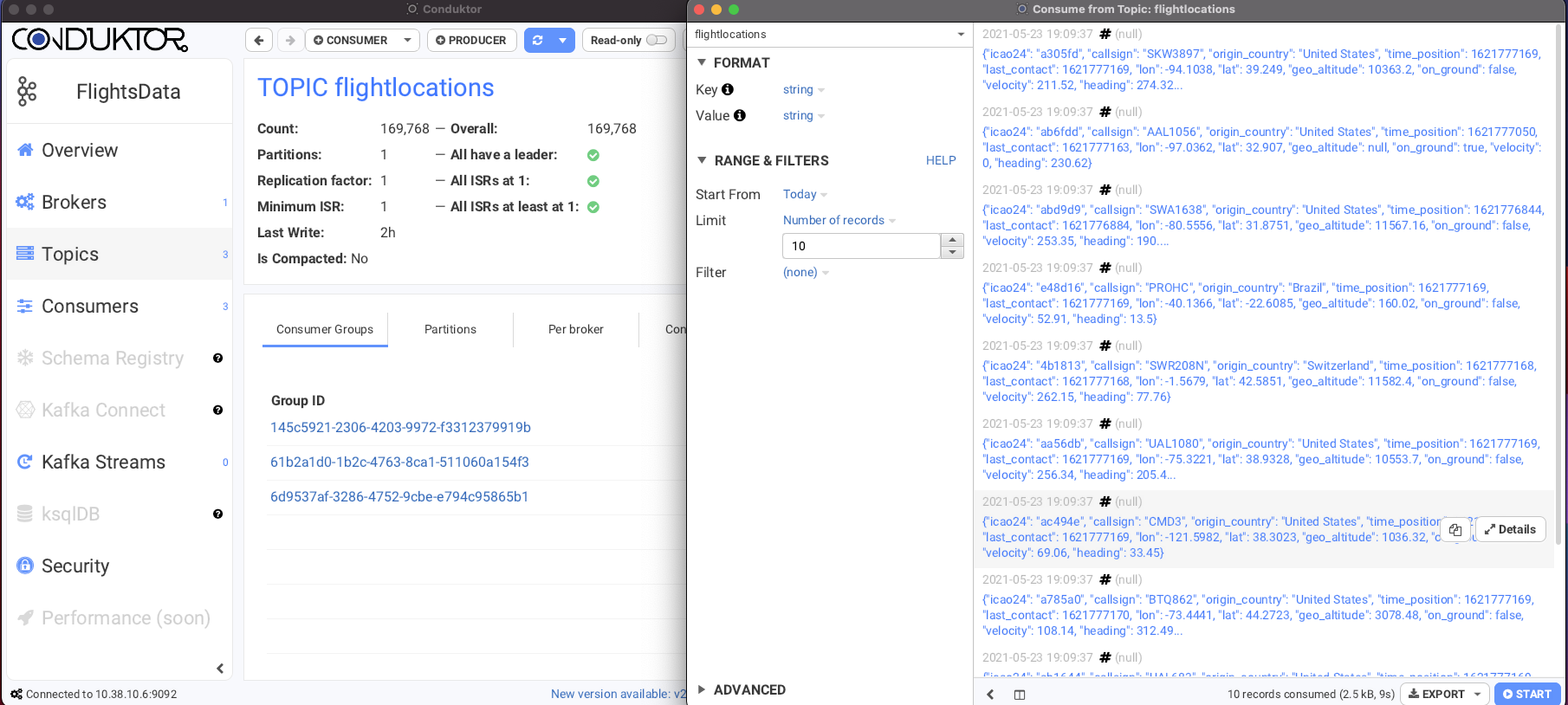1568x705 pixels.
Task: Expand the ADVANCED section
Action: coord(702,689)
